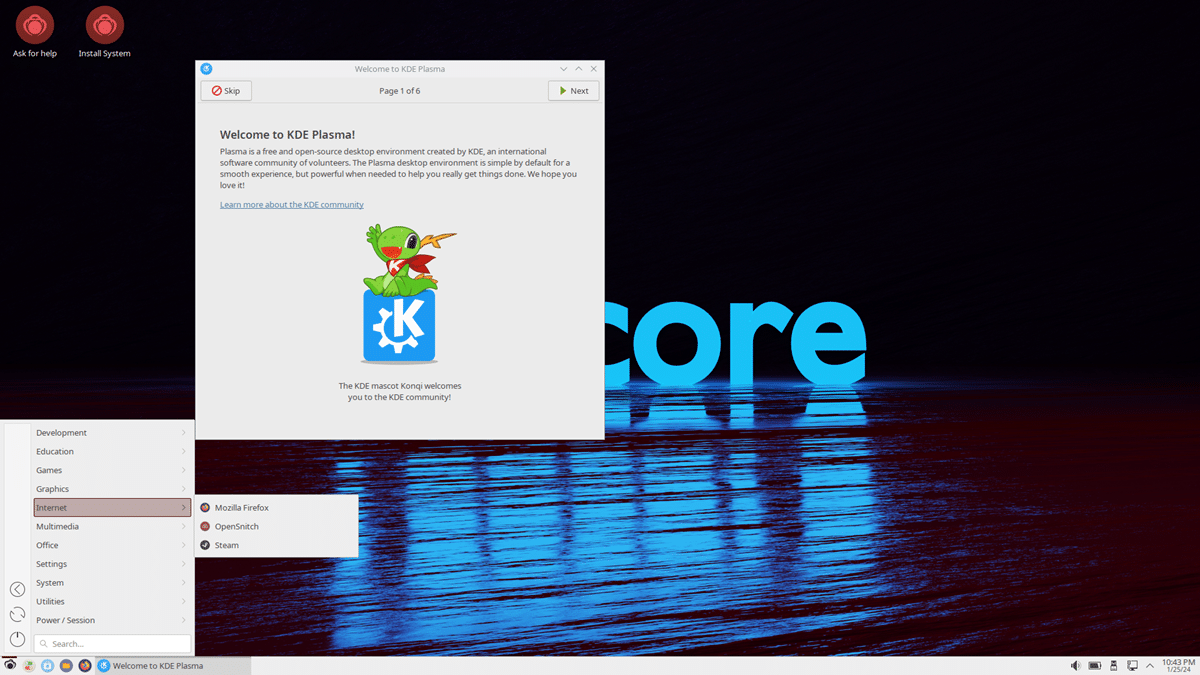Click the application launcher button on taskbar
The height and width of the screenshot is (675, 1200).
[x=10, y=665]
